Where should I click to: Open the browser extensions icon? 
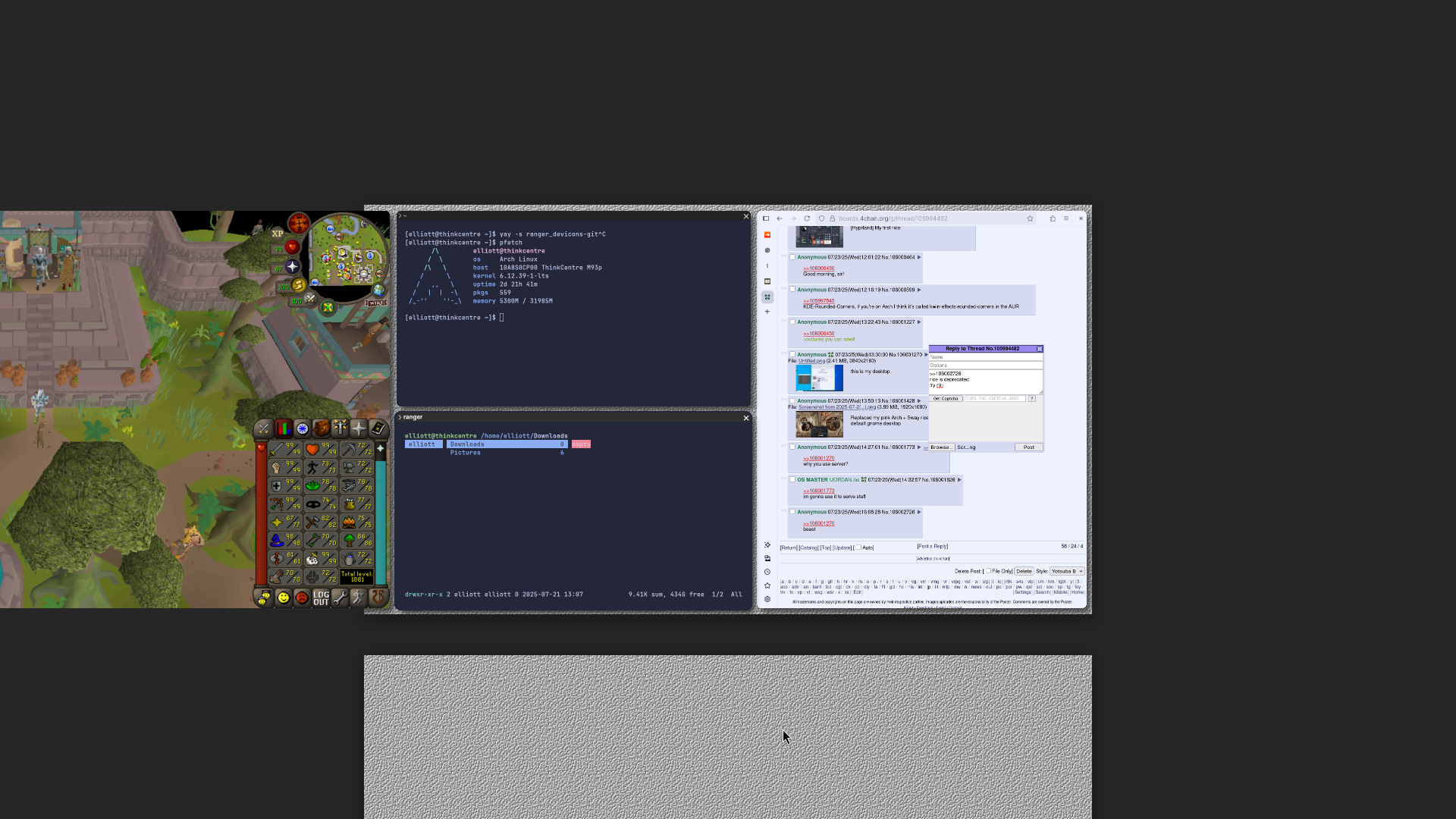[x=1053, y=218]
